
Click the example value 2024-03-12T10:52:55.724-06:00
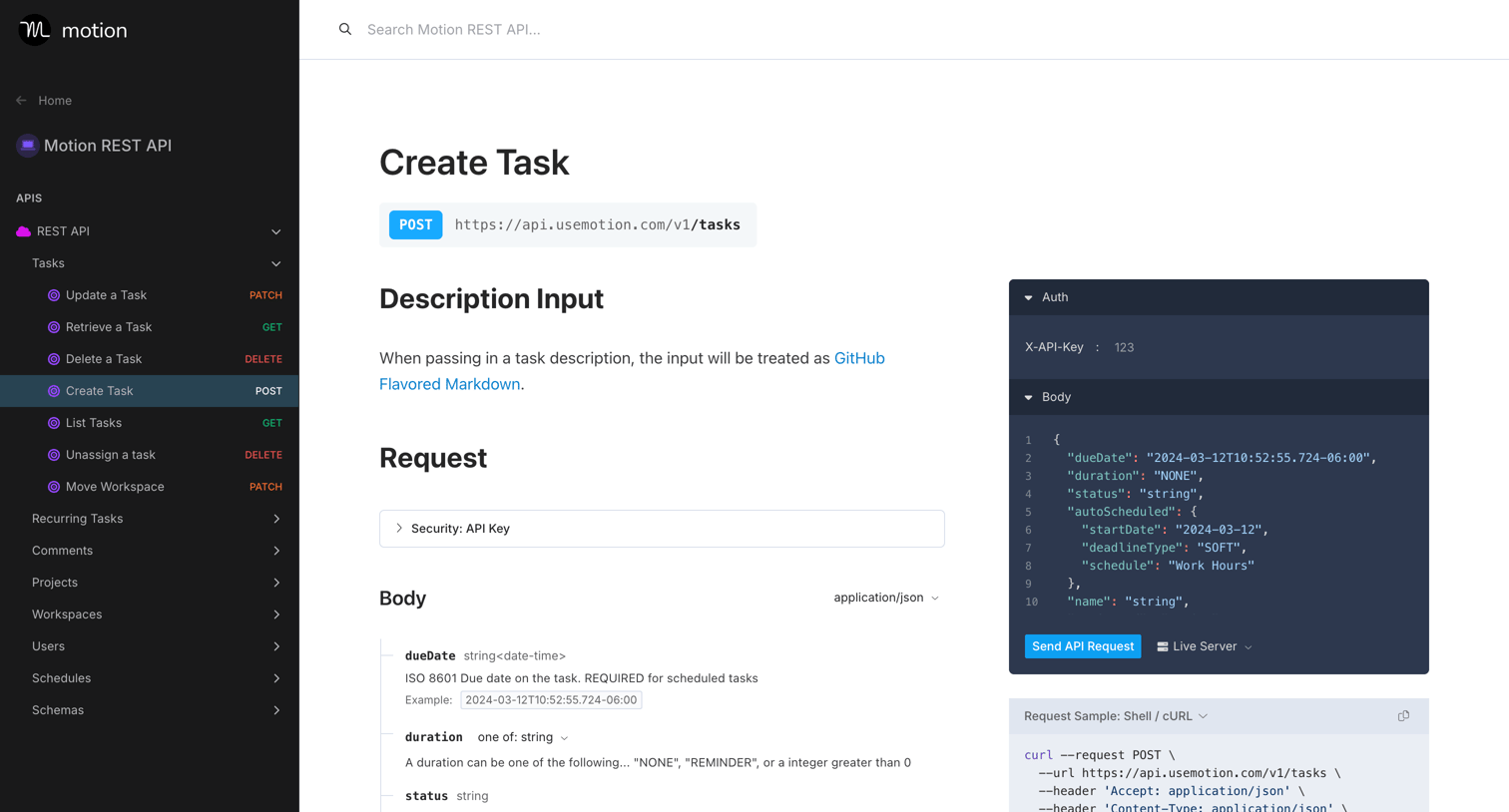(x=551, y=700)
